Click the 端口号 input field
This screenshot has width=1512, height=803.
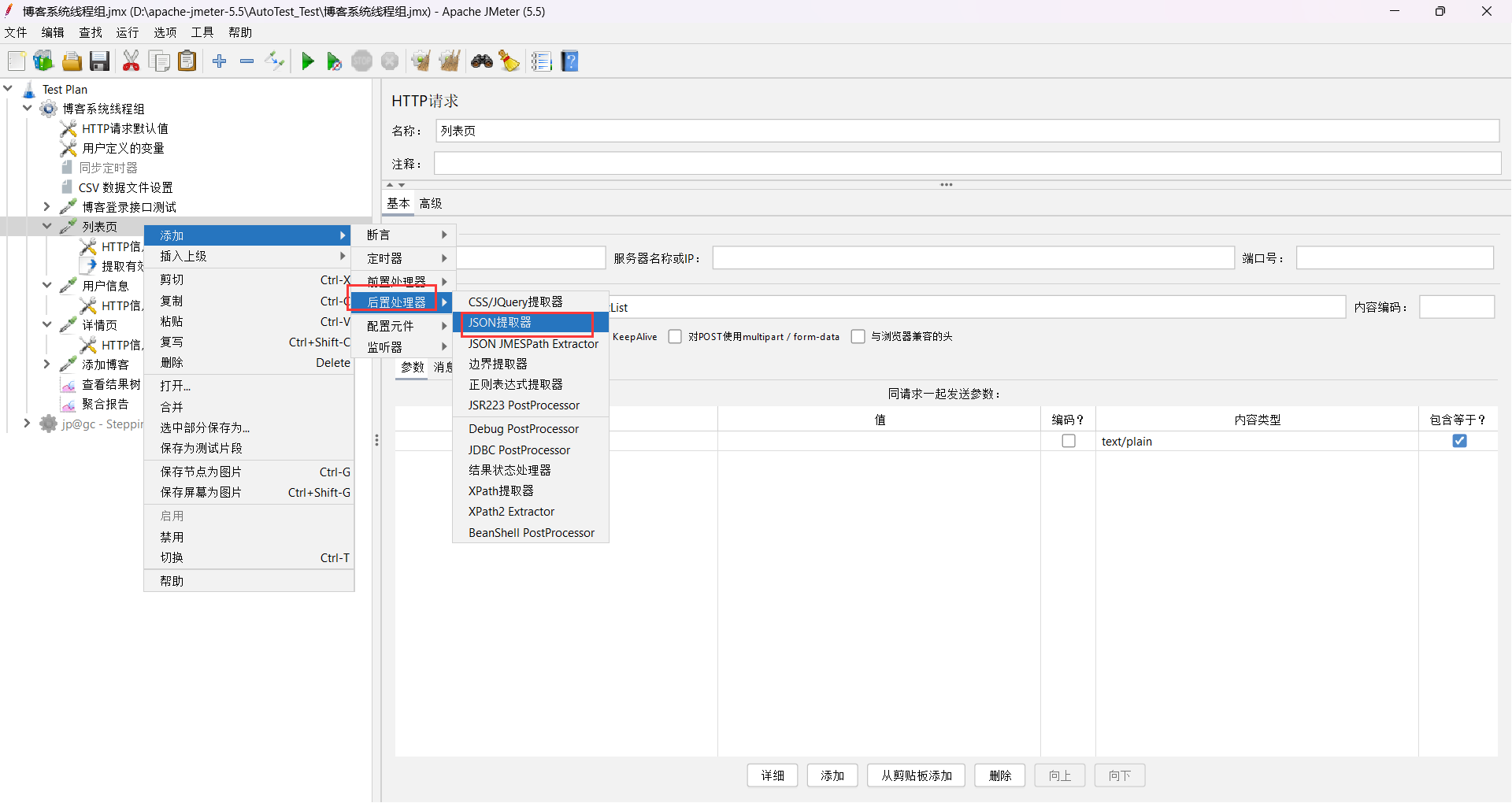(x=1395, y=258)
